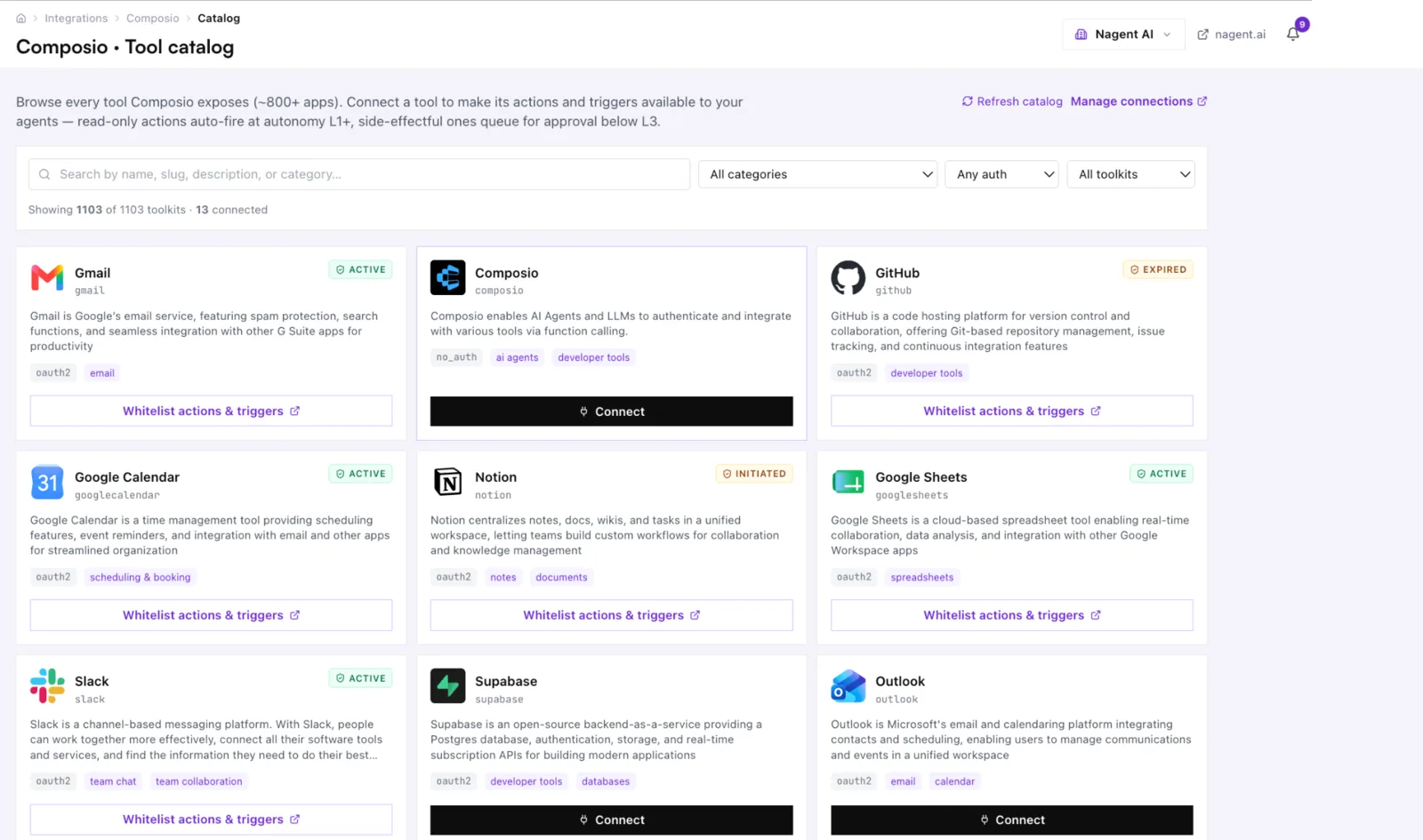Click the Composio logo icon

point(447,277)
